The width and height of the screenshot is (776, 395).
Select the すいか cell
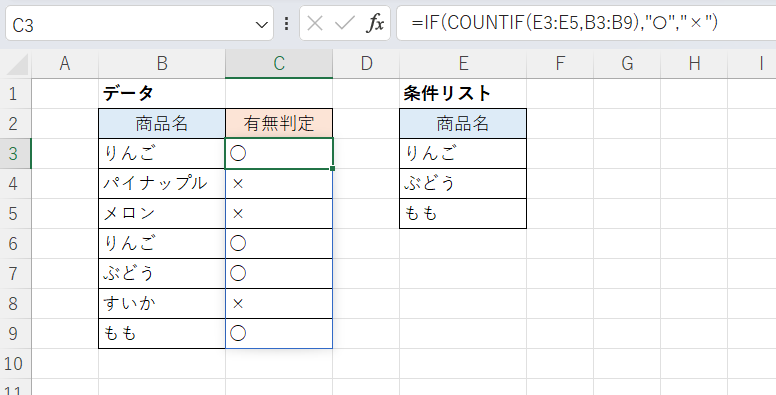coord(162,303)
